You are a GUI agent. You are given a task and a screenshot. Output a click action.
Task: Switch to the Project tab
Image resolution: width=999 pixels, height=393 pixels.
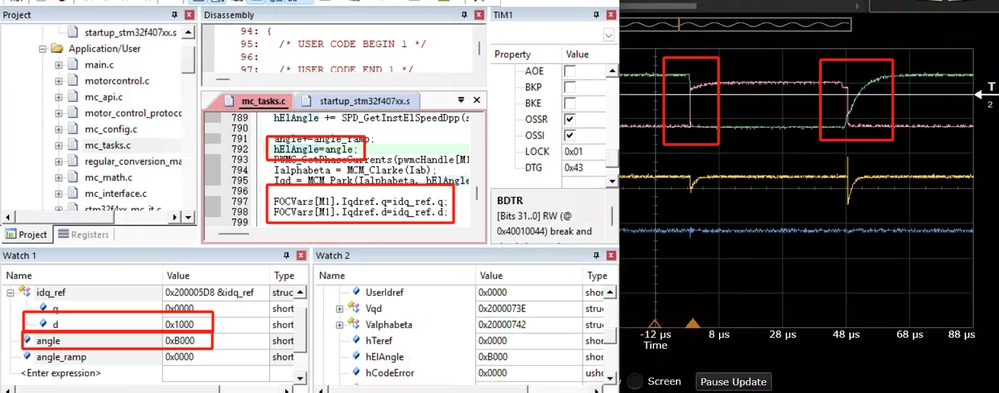26,234
